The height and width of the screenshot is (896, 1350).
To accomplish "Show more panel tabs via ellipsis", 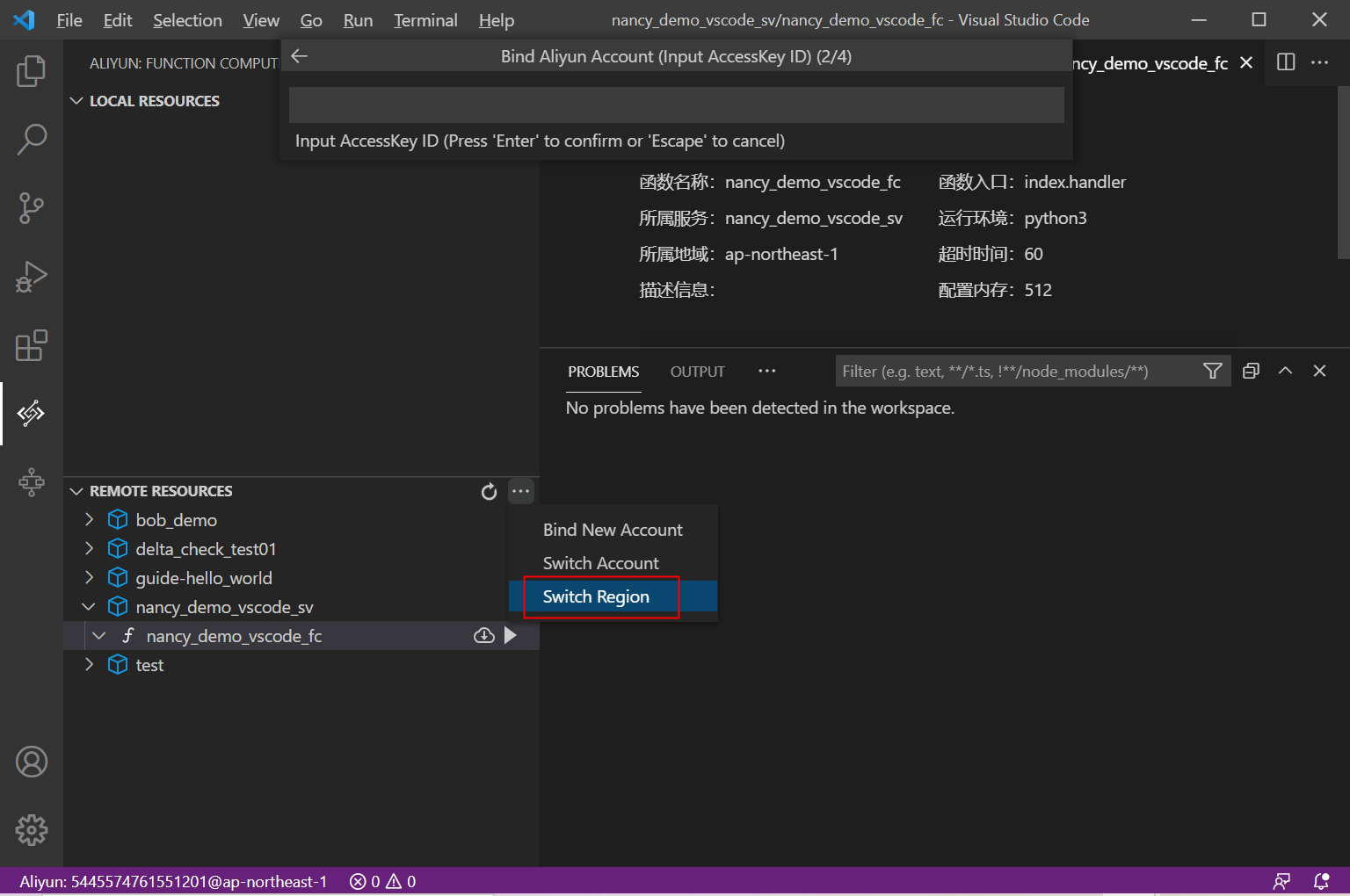I will click(767, 372).
